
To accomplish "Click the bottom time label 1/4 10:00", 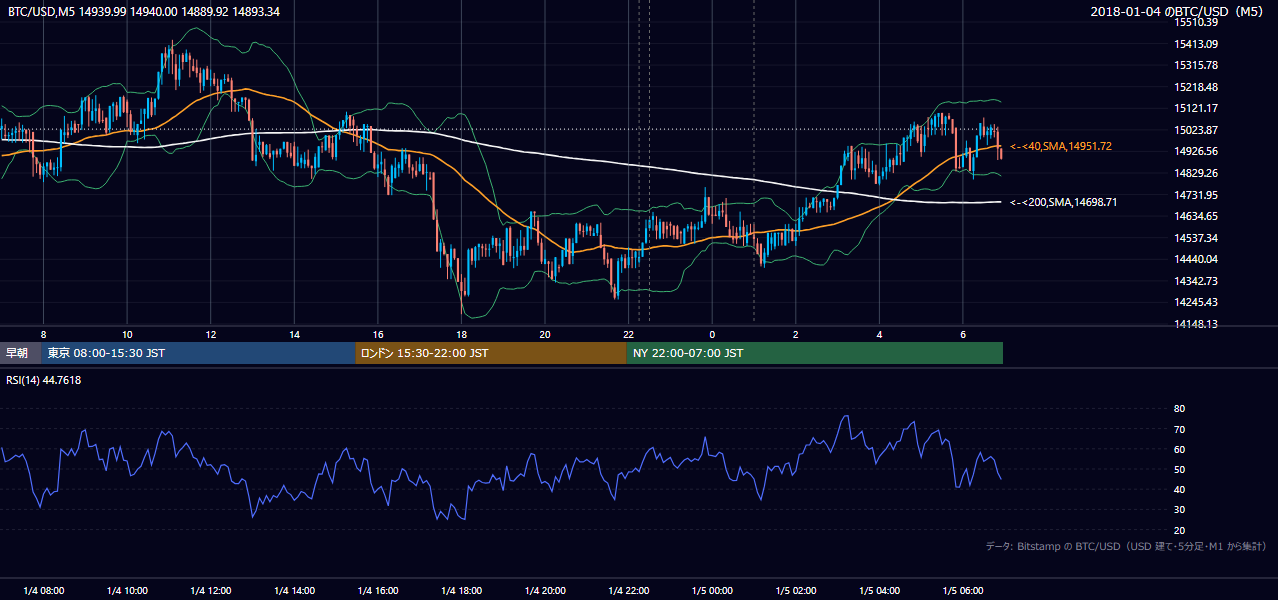I will [127, 590].
